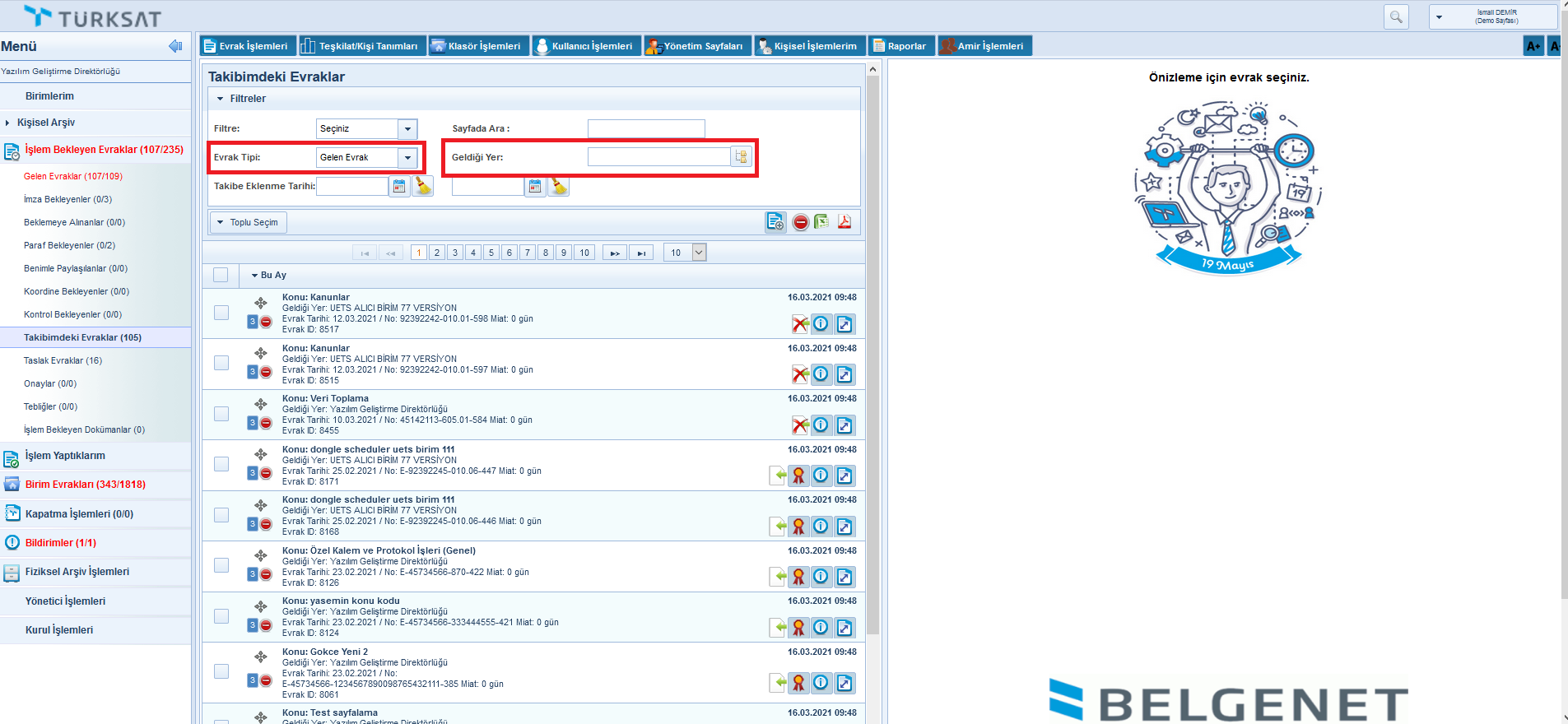Tick the select-all checkbox beside Bu Ay
This screenshot has width=1568, height=724.
(221, 275)
